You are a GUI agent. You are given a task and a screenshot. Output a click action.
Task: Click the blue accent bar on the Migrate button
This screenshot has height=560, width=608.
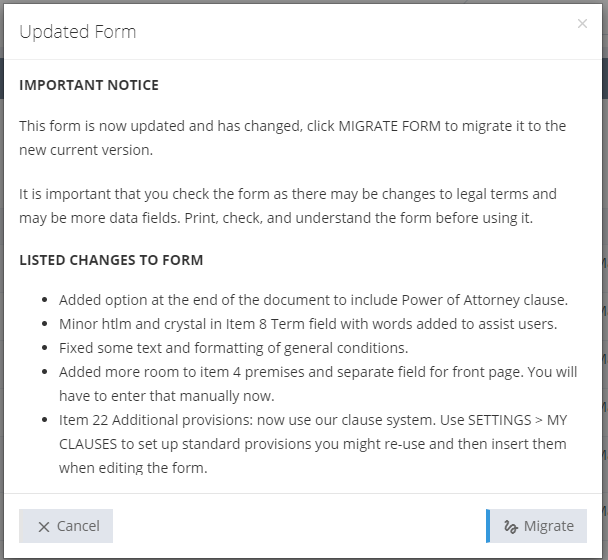488,526
